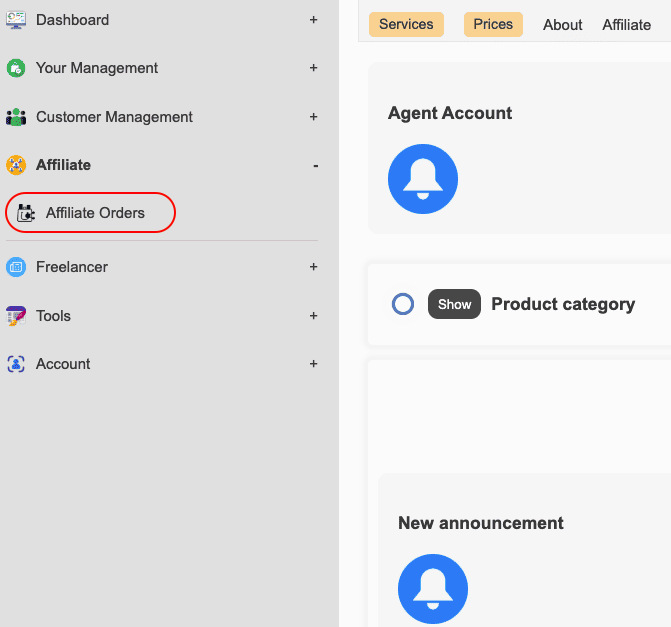Click the Agent Account bell icon
Image resolution: width=671 pixels, height=627 pixels.
pyautogui.click(x=423, y=179)
